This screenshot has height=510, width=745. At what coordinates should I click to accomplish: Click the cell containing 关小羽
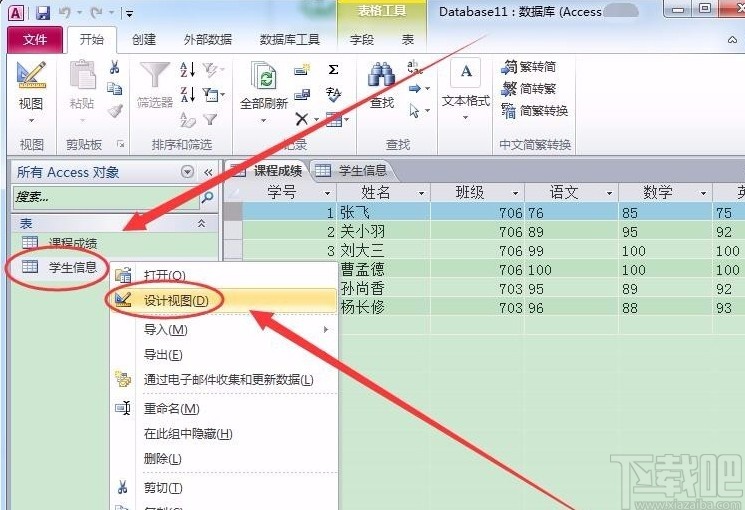(383, 232)
